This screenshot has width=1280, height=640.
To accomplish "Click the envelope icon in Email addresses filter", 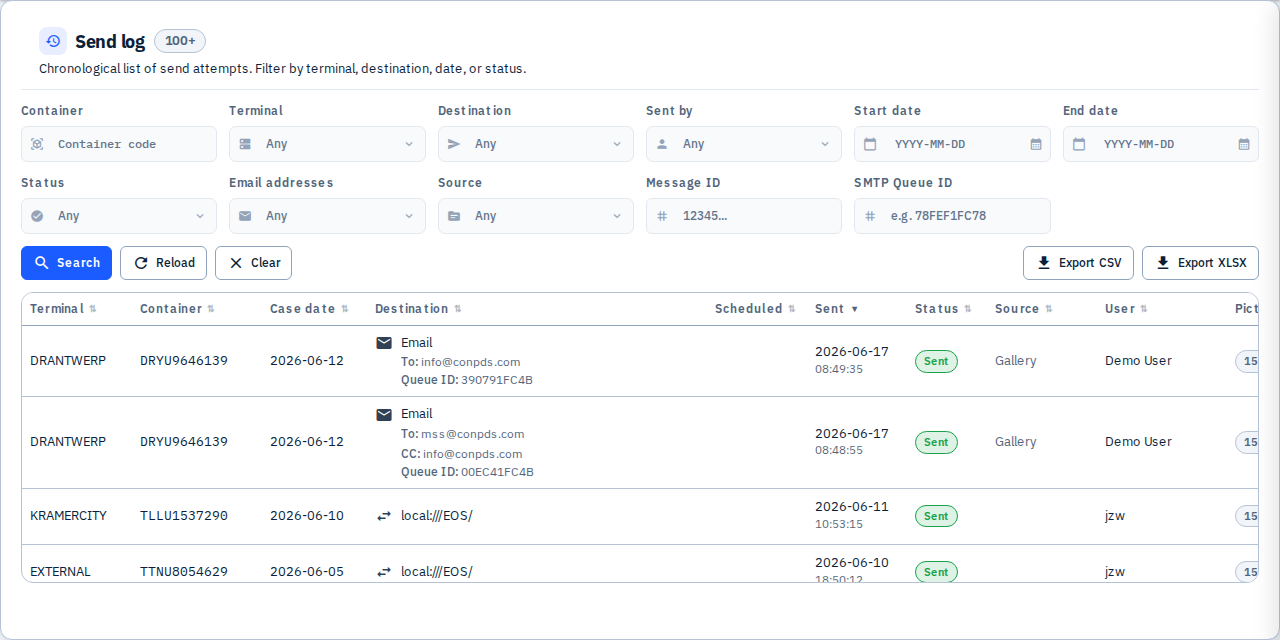I will click(245, 216).
